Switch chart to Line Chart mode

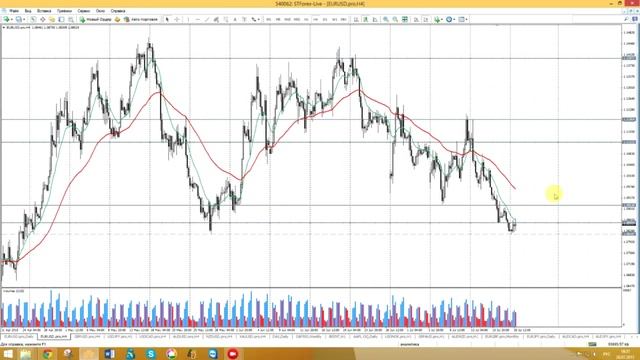pos(375,19)
